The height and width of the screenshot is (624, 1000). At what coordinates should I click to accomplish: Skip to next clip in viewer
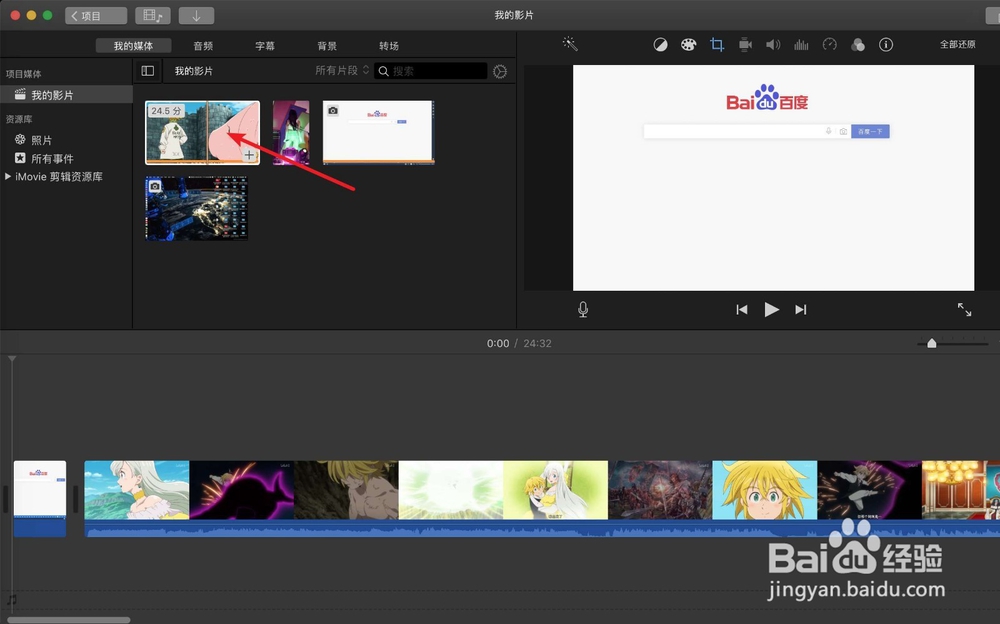pyautogui.click(x=800, y=309)
